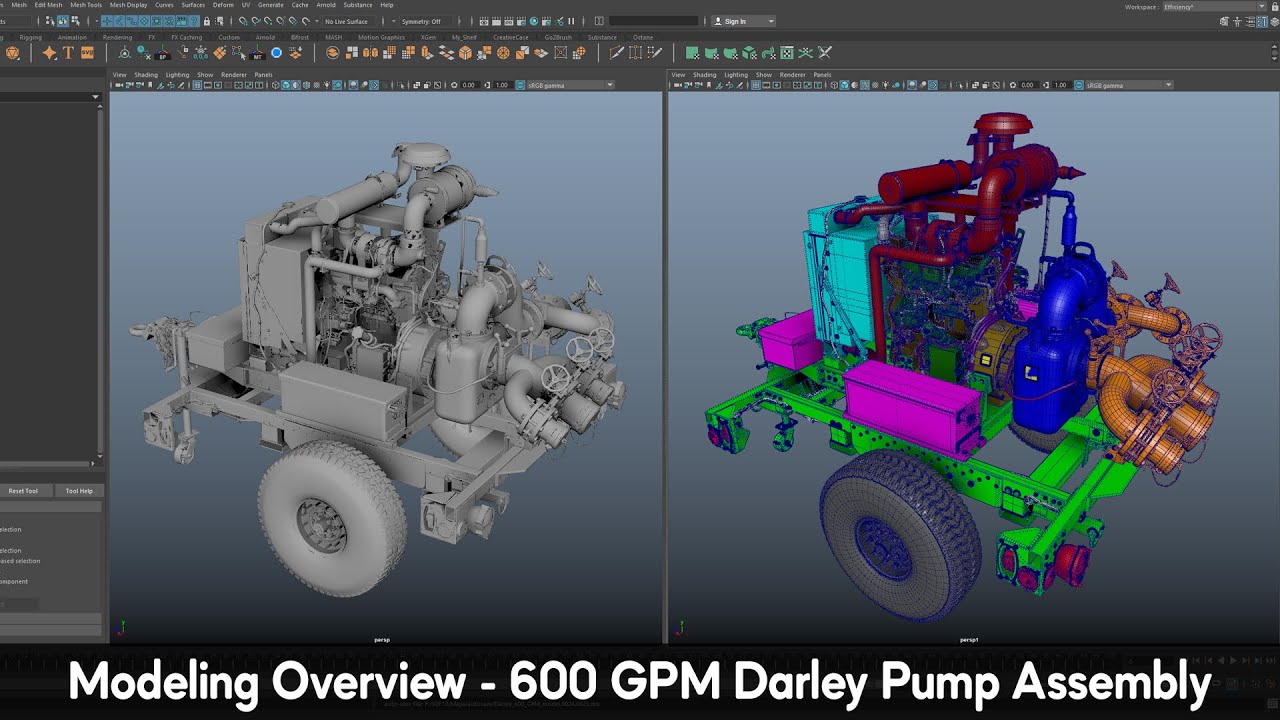
Task: Open Shading menu in left viewport
Action: tap(146, 75)
